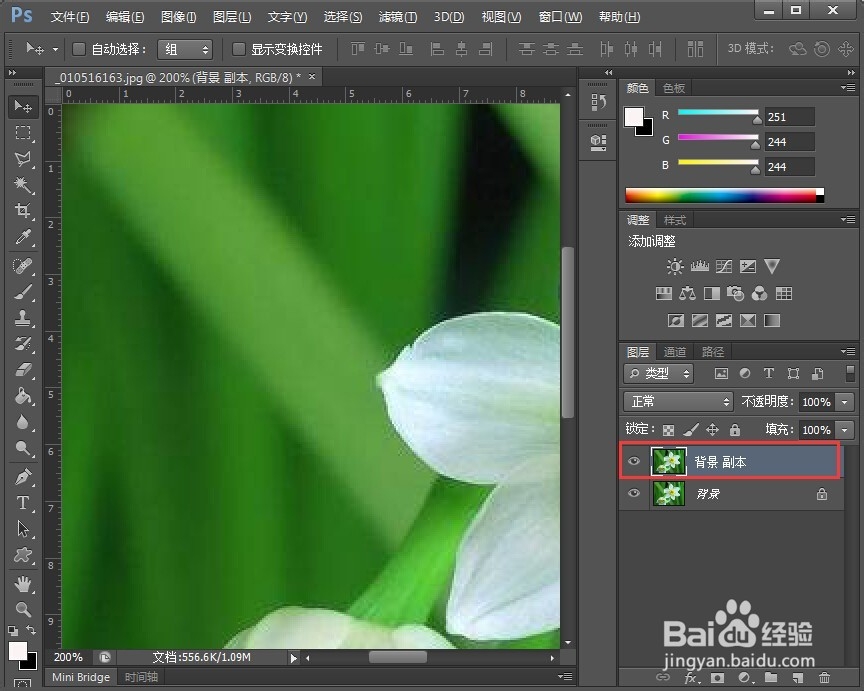This screenshot has width=864, height=691.
Task: Toggle layer filtering switch on or off
Action: point(850,373)
